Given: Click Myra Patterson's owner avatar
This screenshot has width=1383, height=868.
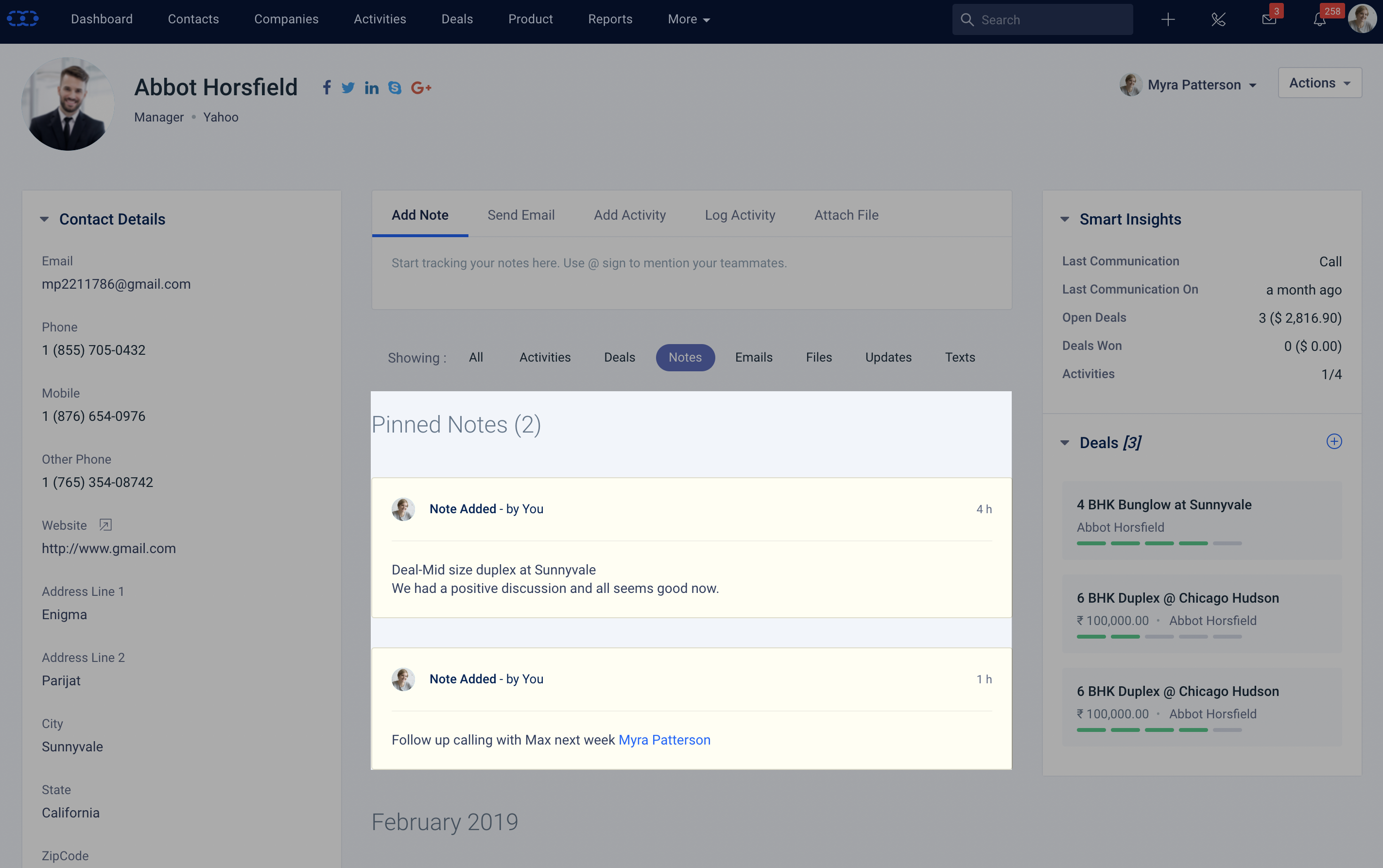Looking at the screenshot, I should point(1130,85).
